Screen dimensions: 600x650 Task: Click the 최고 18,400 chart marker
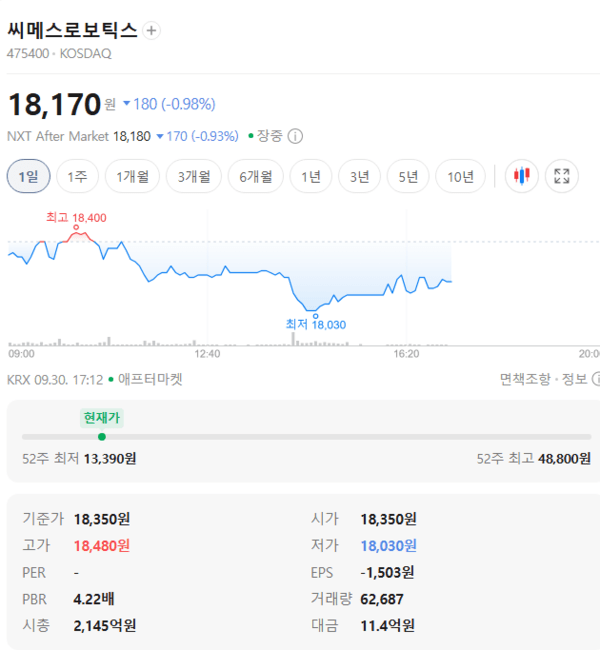[x=76, y=227]
